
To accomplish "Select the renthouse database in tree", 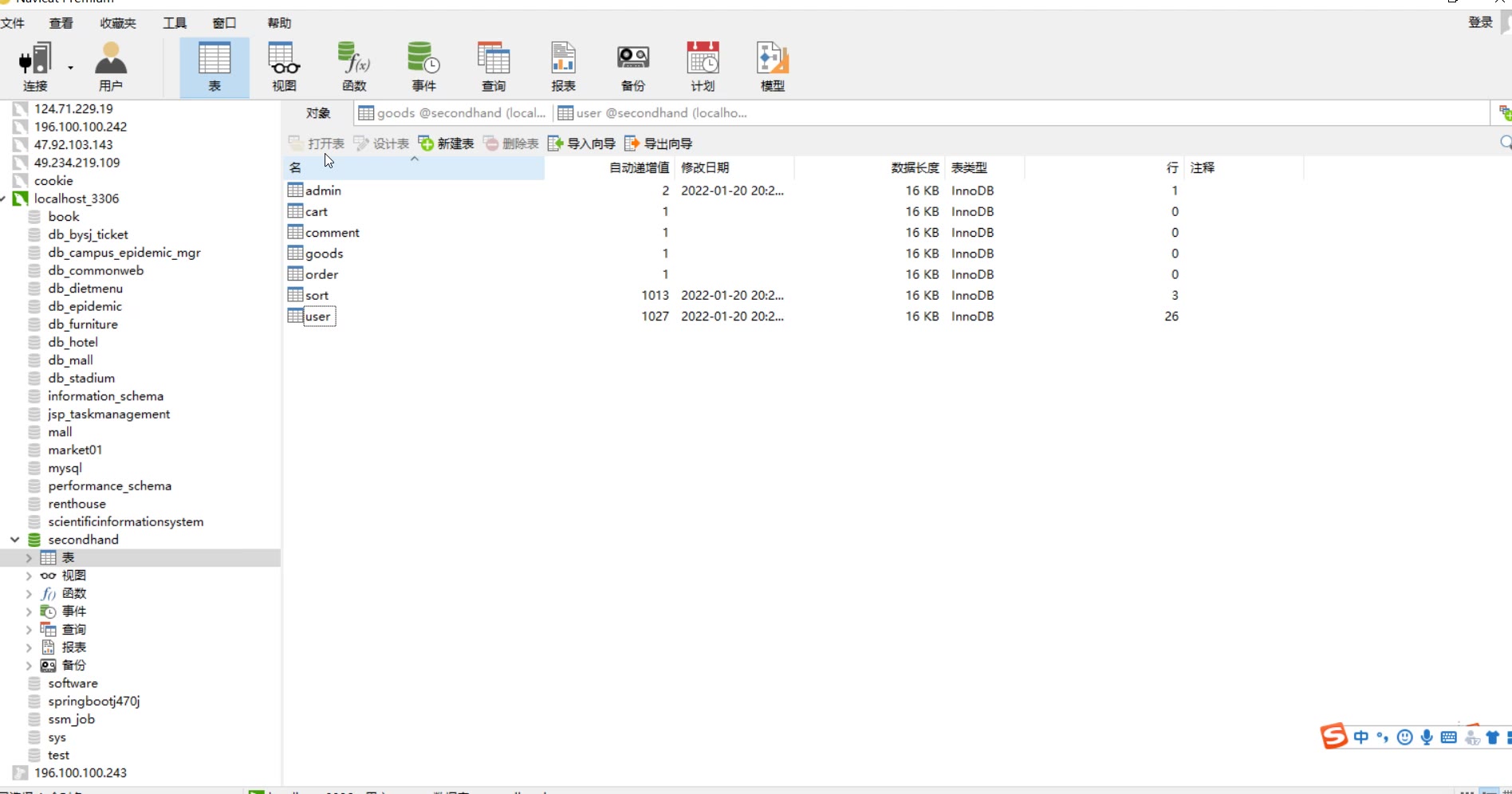I will pos(77,504).
